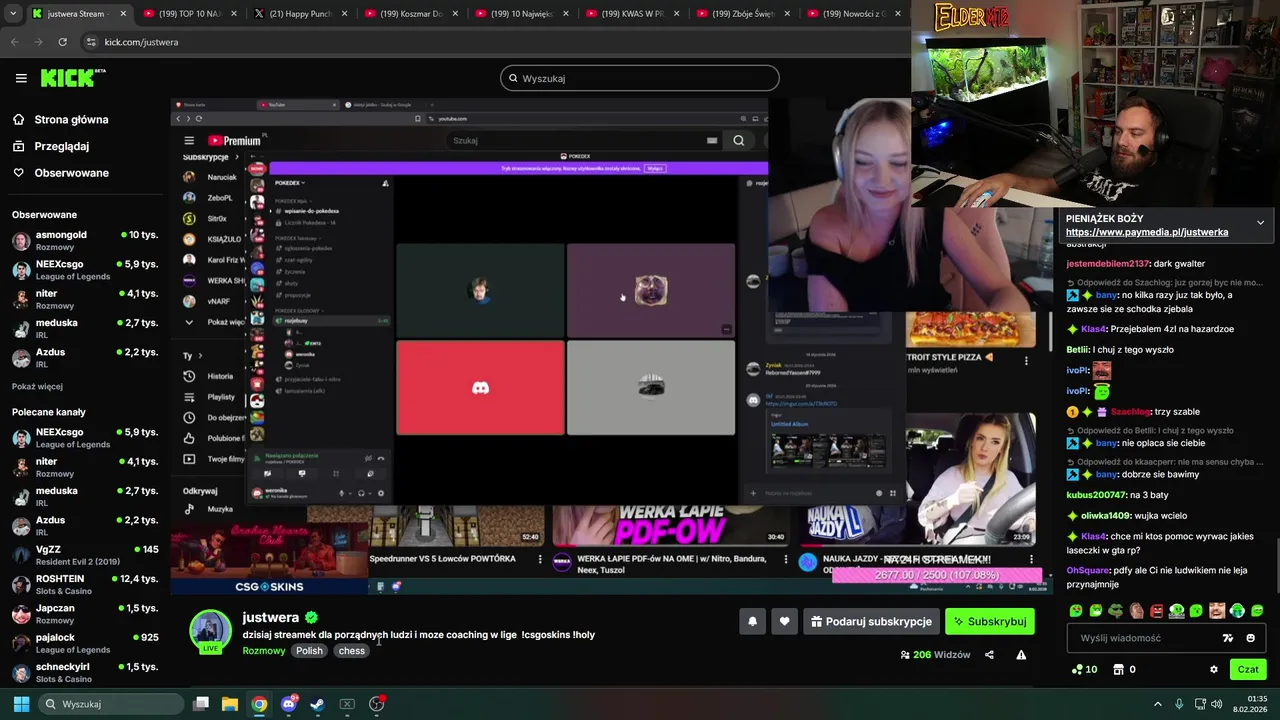Expand Pokaż więcej in Obserwowane
This screenshot has height=720, width=1280.
pos(37,386)
